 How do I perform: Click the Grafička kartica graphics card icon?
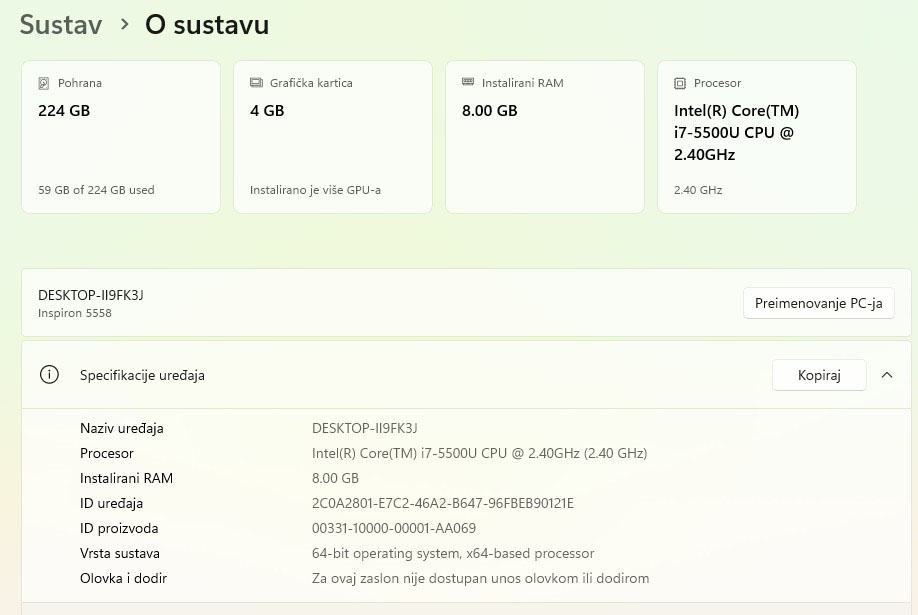(x=256, y=83)
